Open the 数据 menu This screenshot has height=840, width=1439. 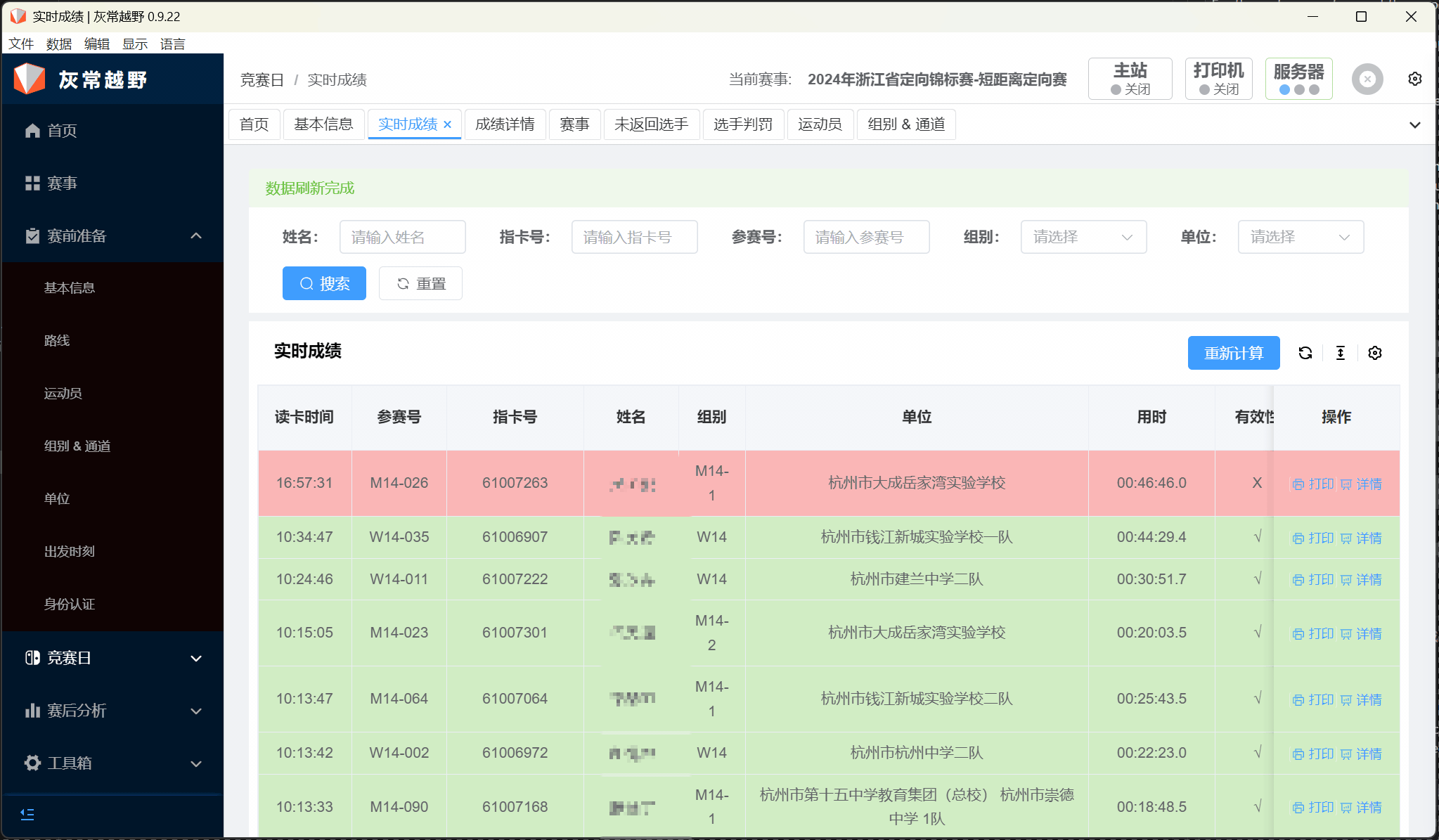(x=59, y=44)
